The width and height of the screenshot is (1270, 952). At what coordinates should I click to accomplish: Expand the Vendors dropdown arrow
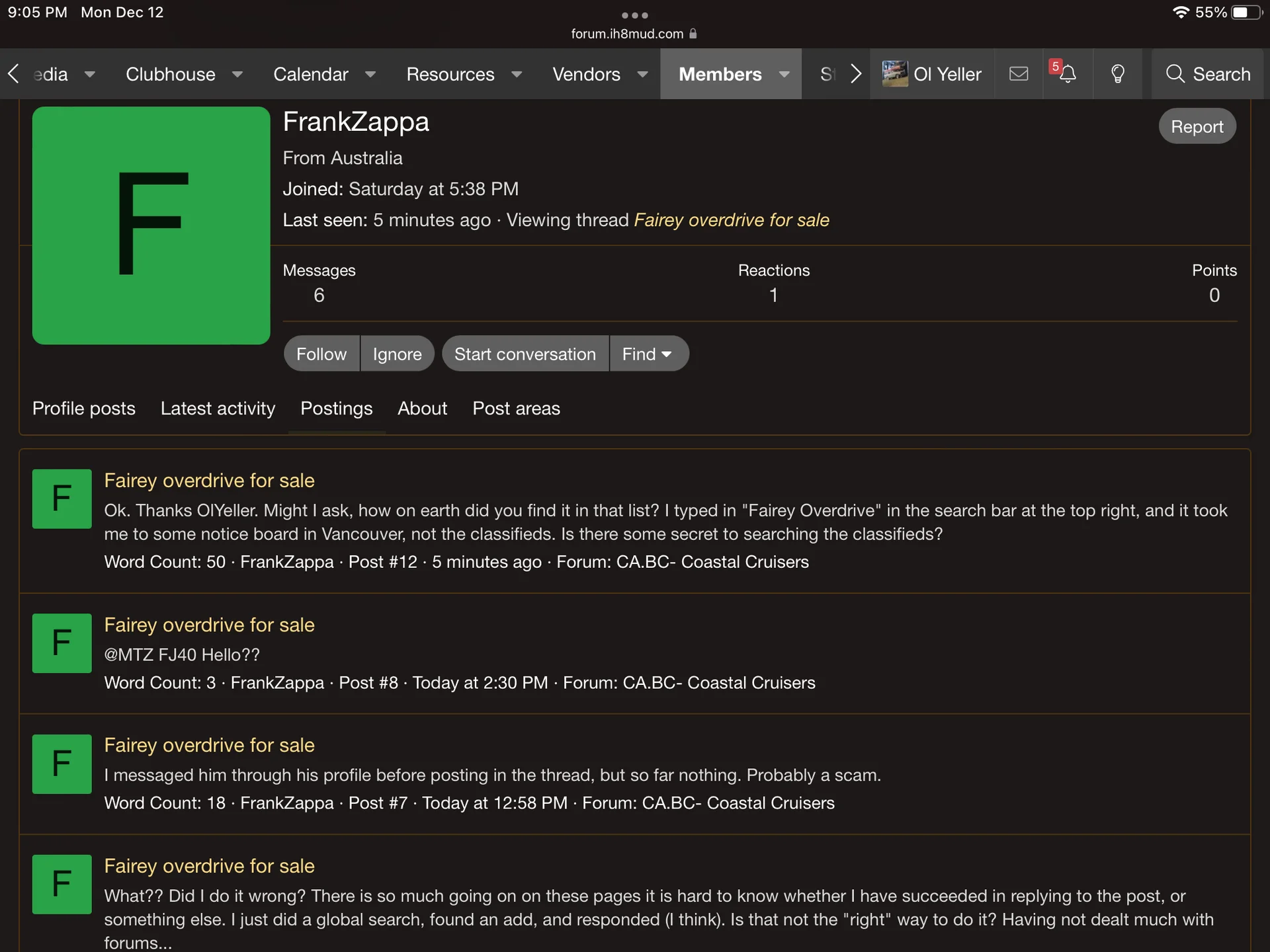[x=642, y=74]
